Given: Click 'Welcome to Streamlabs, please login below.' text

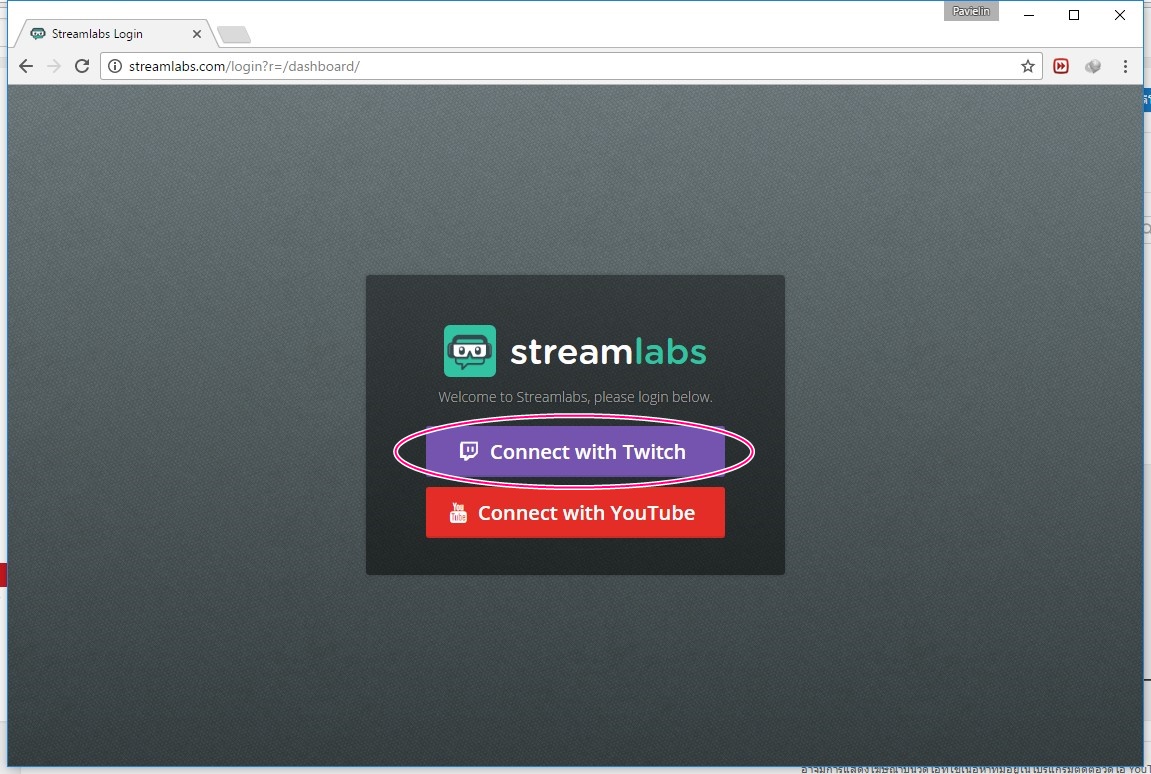Looking at the screenshot, I should tap(576, 397).
